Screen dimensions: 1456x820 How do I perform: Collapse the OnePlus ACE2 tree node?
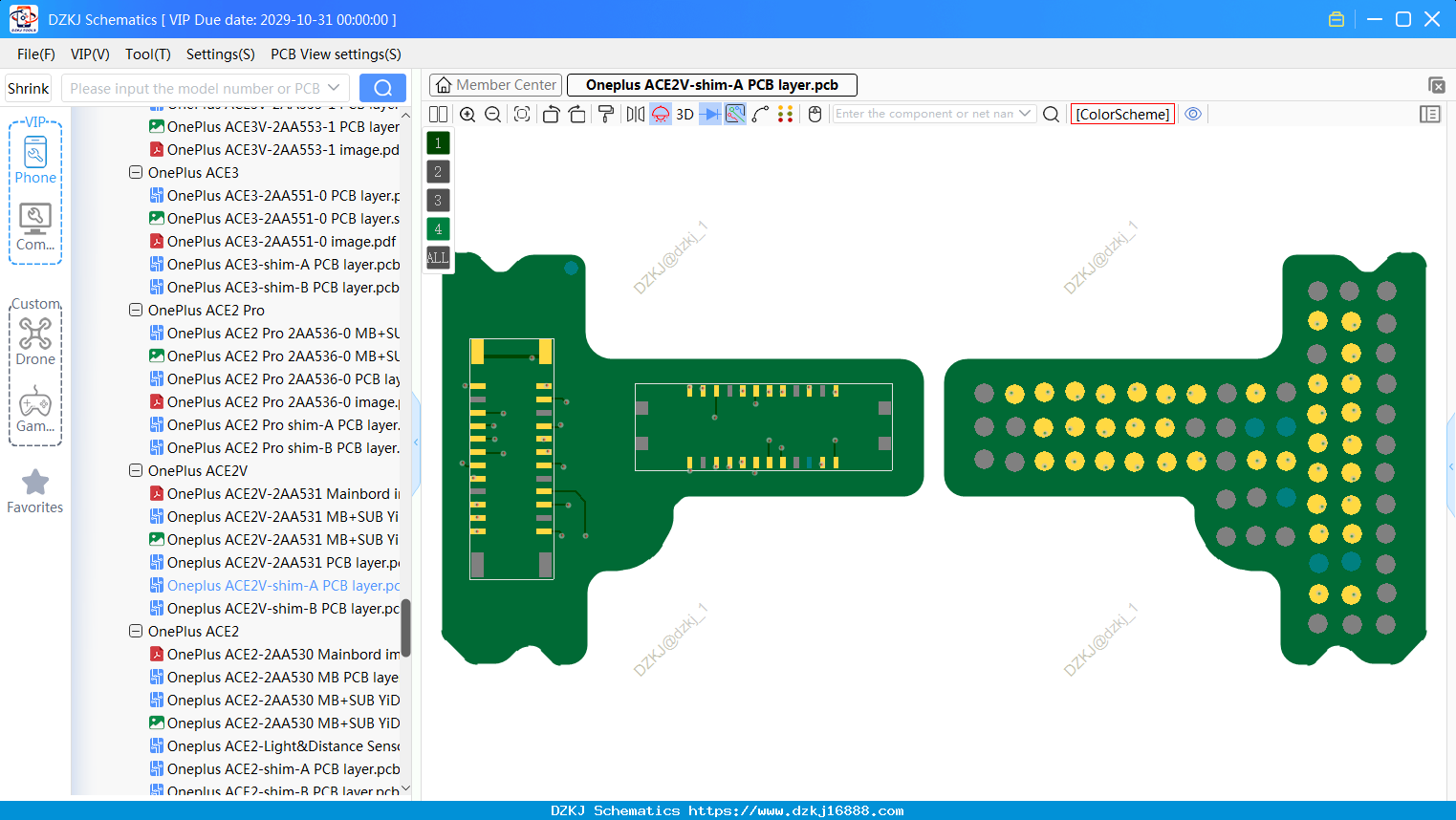coord(136,632)
